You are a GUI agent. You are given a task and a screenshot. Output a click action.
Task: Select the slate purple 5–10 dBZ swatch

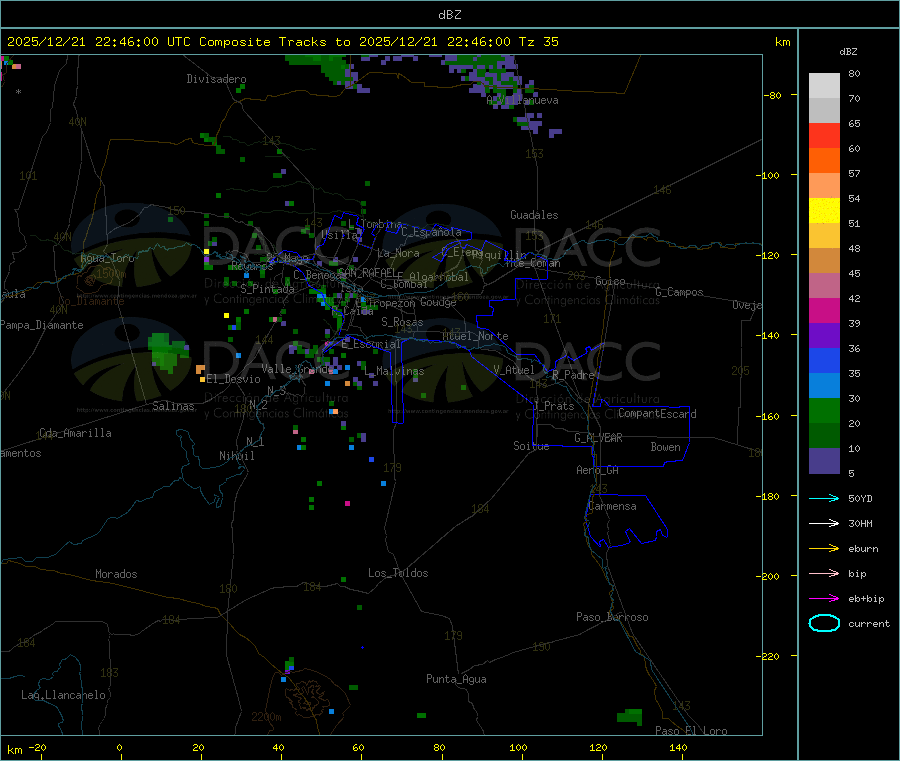click(824, 461)
